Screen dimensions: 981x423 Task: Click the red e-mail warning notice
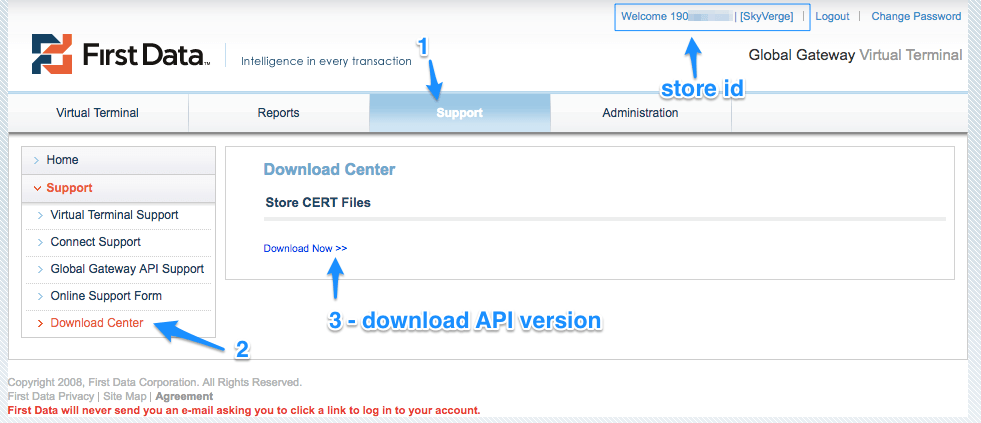click(x=244, y=410)
